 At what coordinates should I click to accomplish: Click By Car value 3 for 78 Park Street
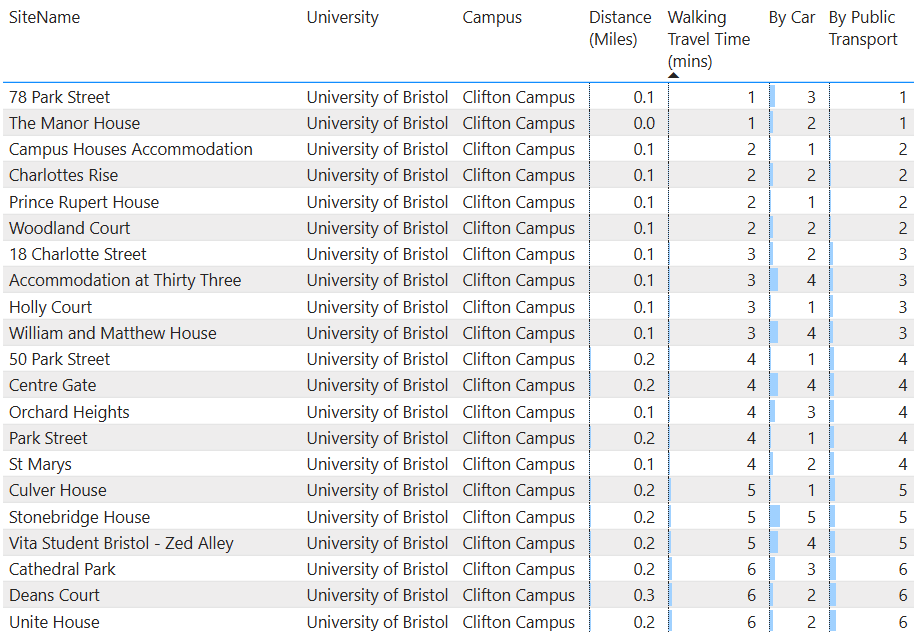coord(811,97)
